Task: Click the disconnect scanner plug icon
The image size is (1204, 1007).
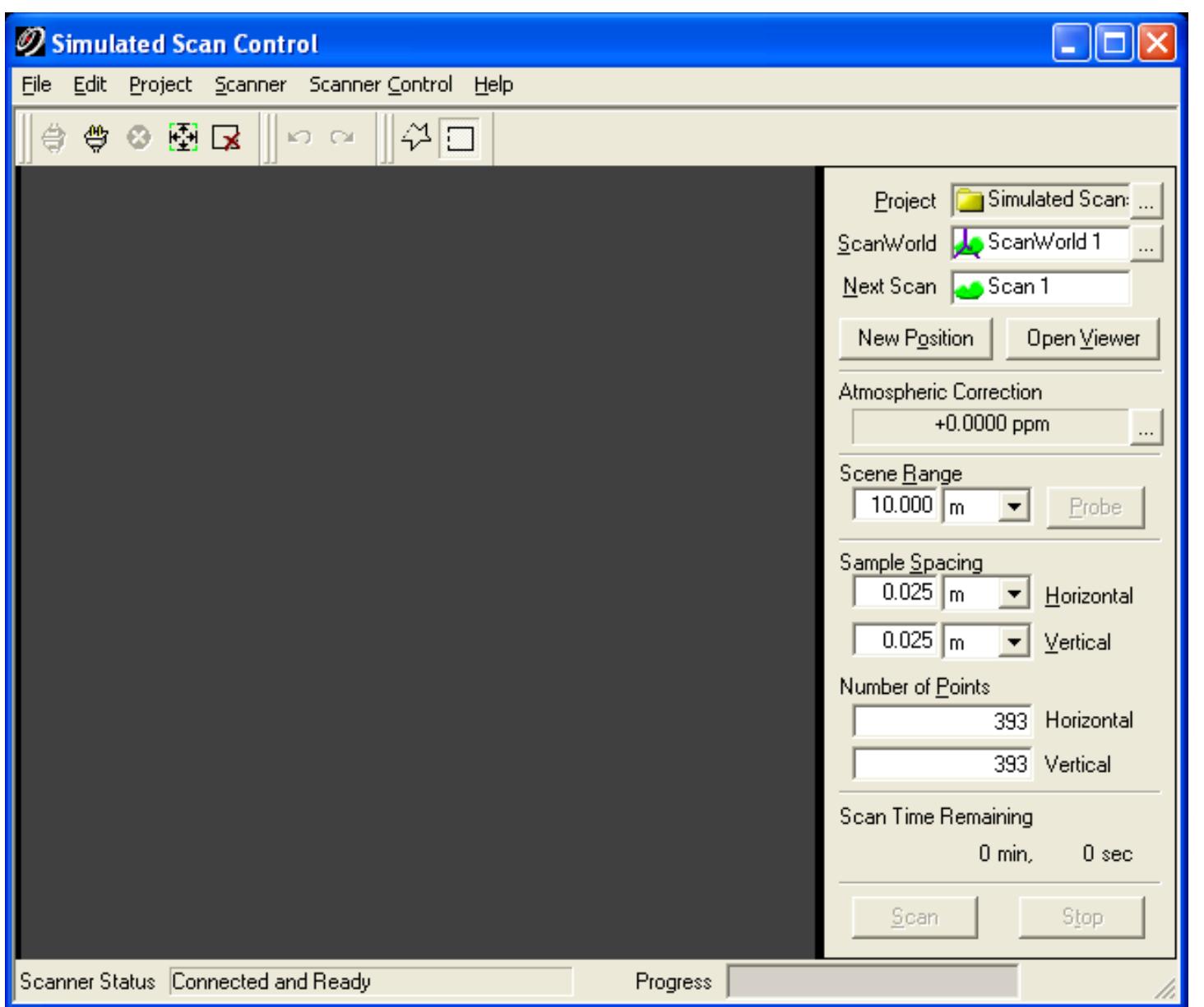Action: [96, 138]
